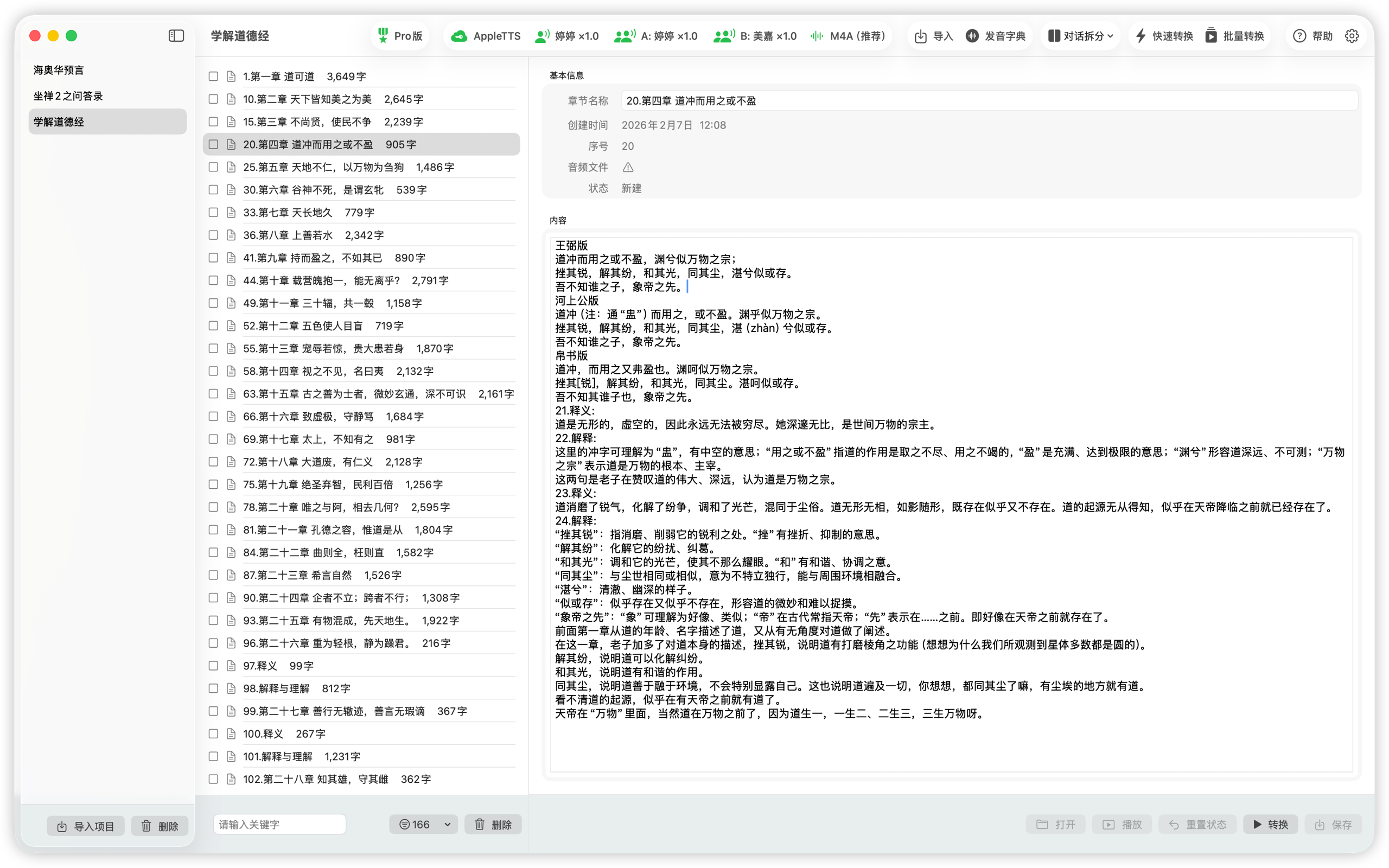The width and height of the screenshot is (1389, 868).
Task: Start 快速转换 quick convert
Action: point(1164,36)
